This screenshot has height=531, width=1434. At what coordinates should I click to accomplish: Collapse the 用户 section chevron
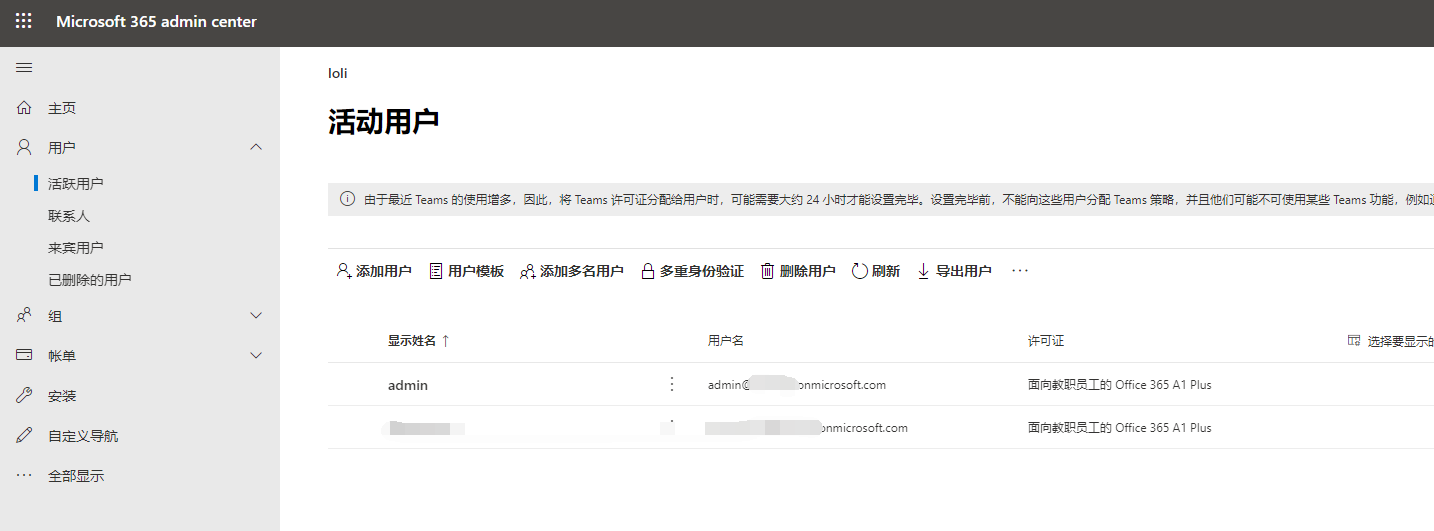(x=256, y=147)
